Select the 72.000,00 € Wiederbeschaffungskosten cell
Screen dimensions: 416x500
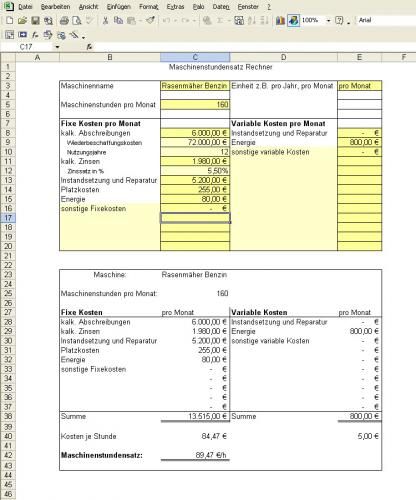[195, 142]
